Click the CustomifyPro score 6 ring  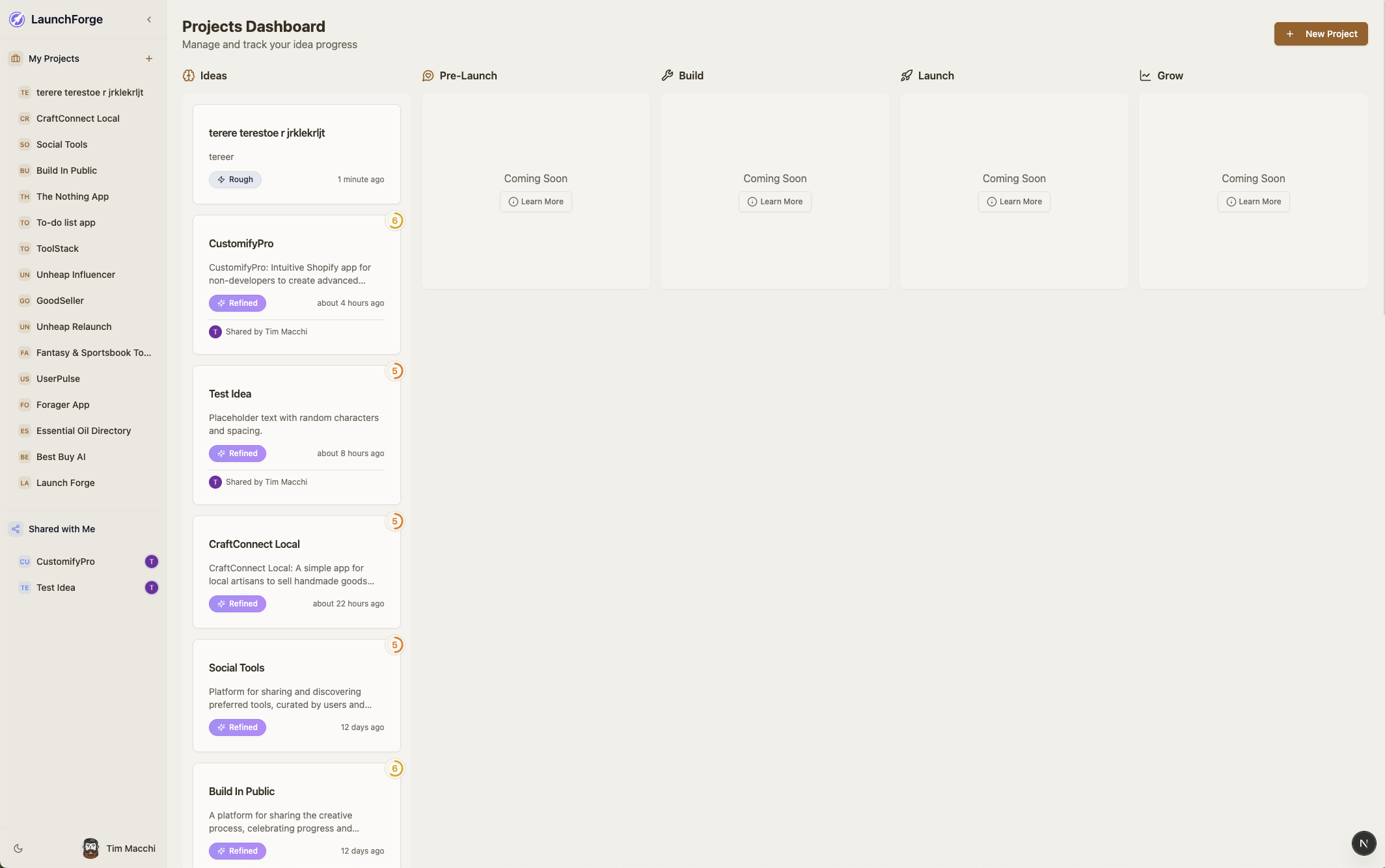pyautogui.click(x=394, y=221)
